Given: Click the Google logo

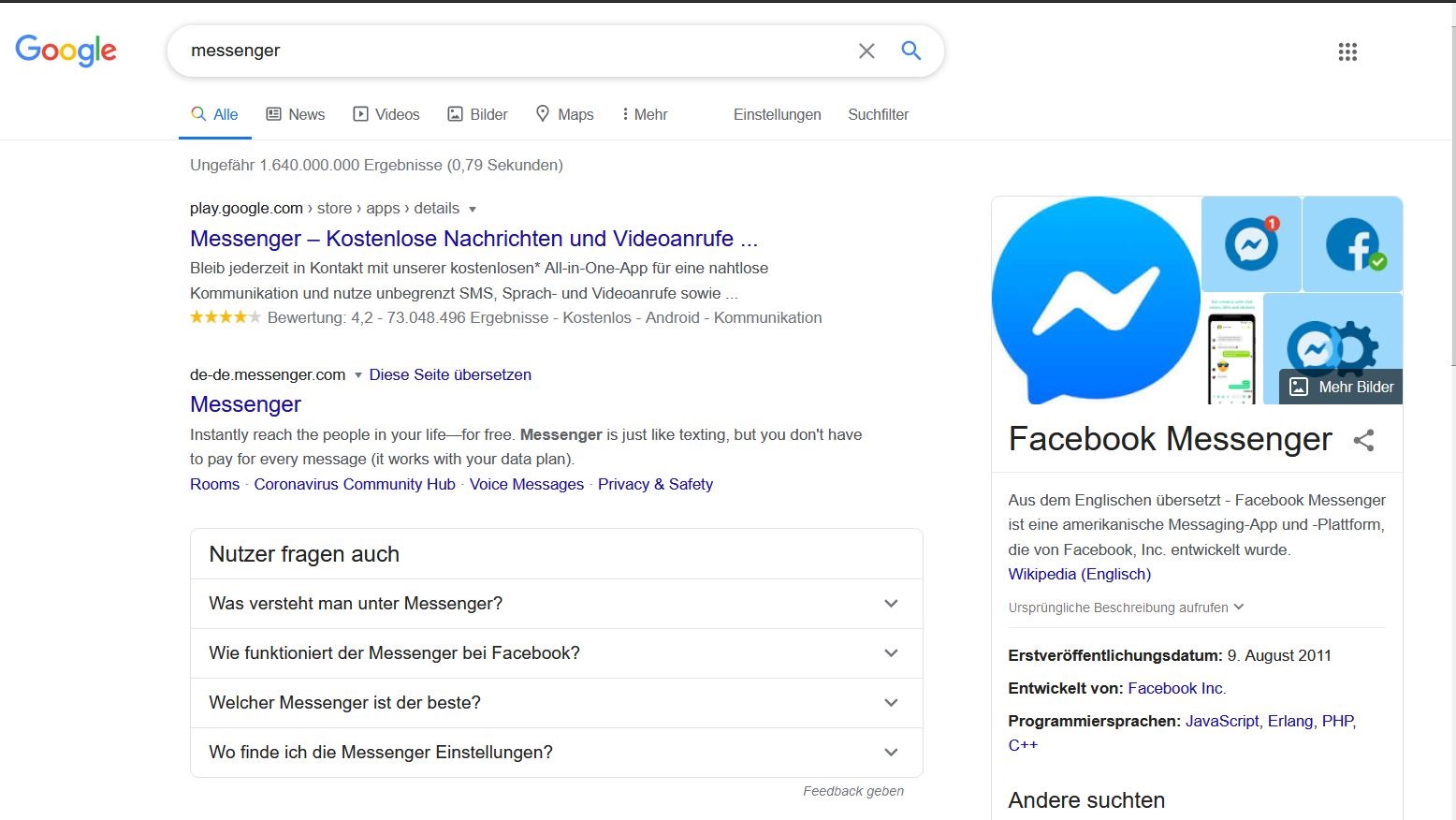Looking at the screenshot, I should coord(66,51).
